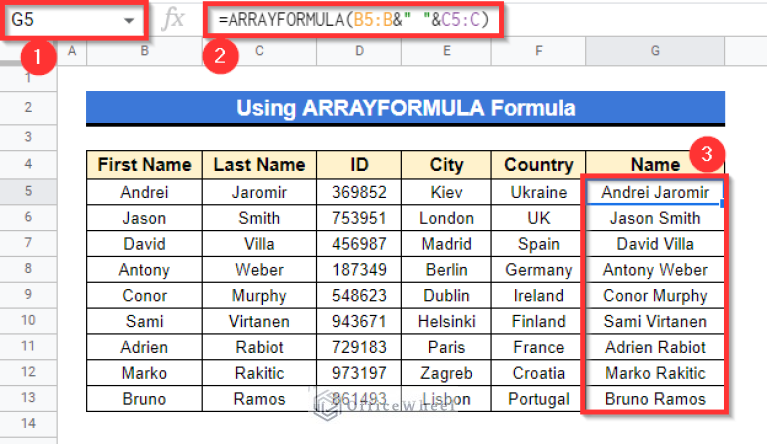Click the country cell 'Spain'
Screen dimensions: 767x444
pos(538,244)
